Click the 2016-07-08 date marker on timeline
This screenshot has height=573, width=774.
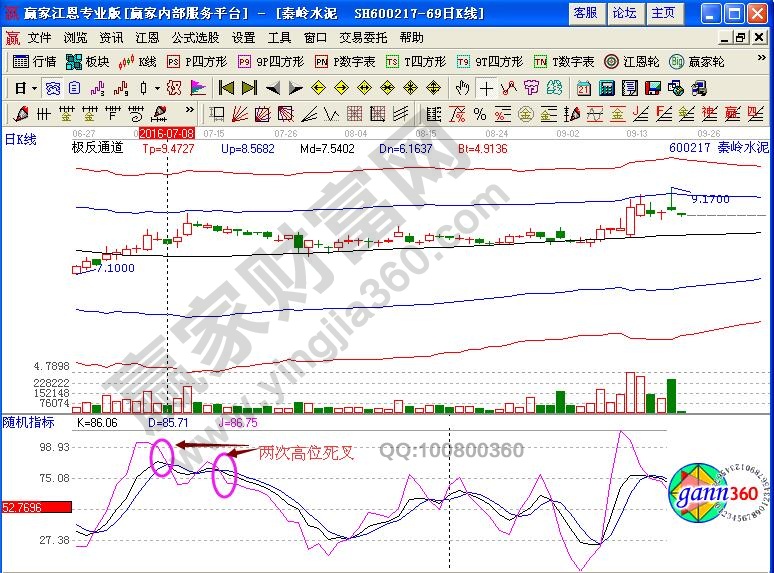167,132
